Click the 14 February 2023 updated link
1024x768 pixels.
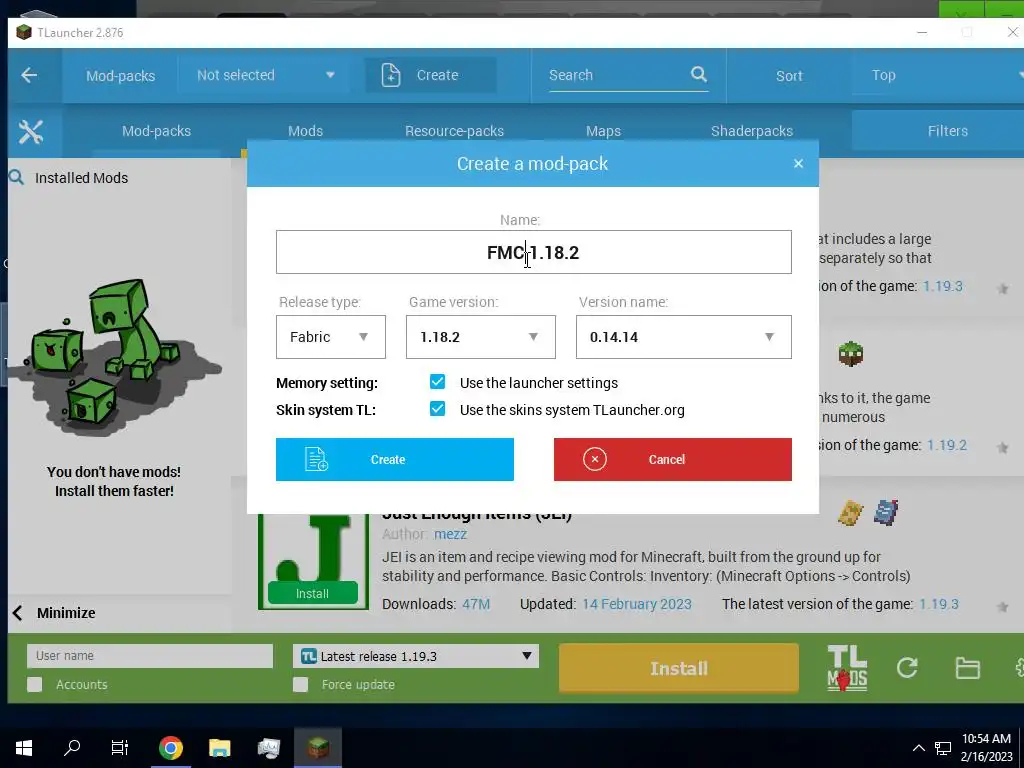(x=637, y=604)
